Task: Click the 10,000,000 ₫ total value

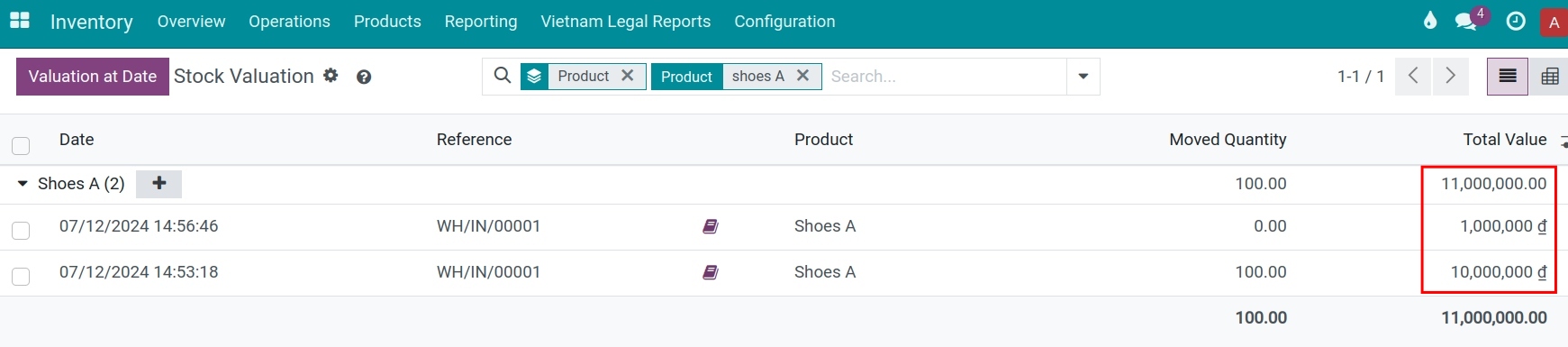Action: [1499, 272]
